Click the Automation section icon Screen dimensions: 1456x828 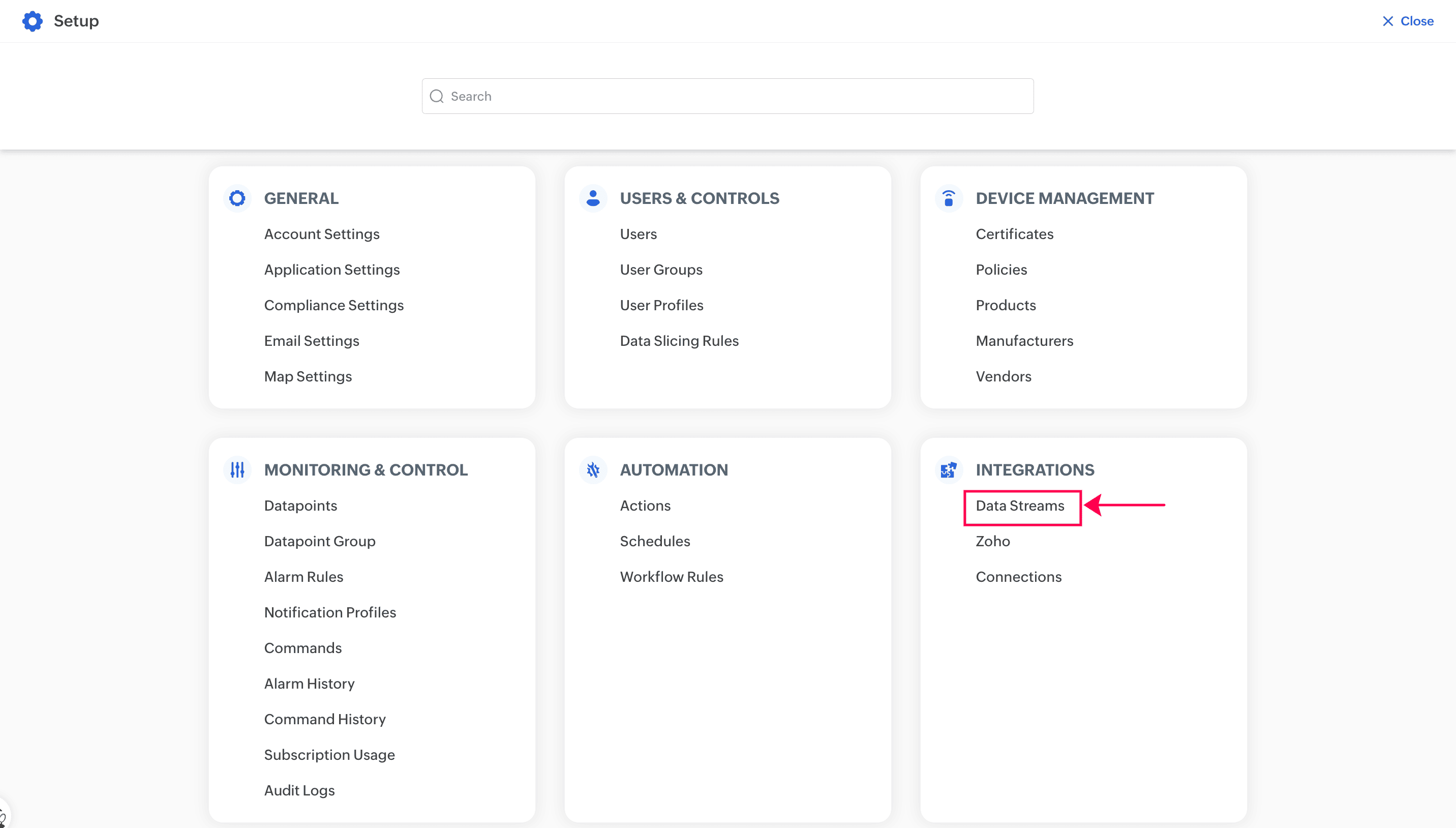[x=593, y=470]
